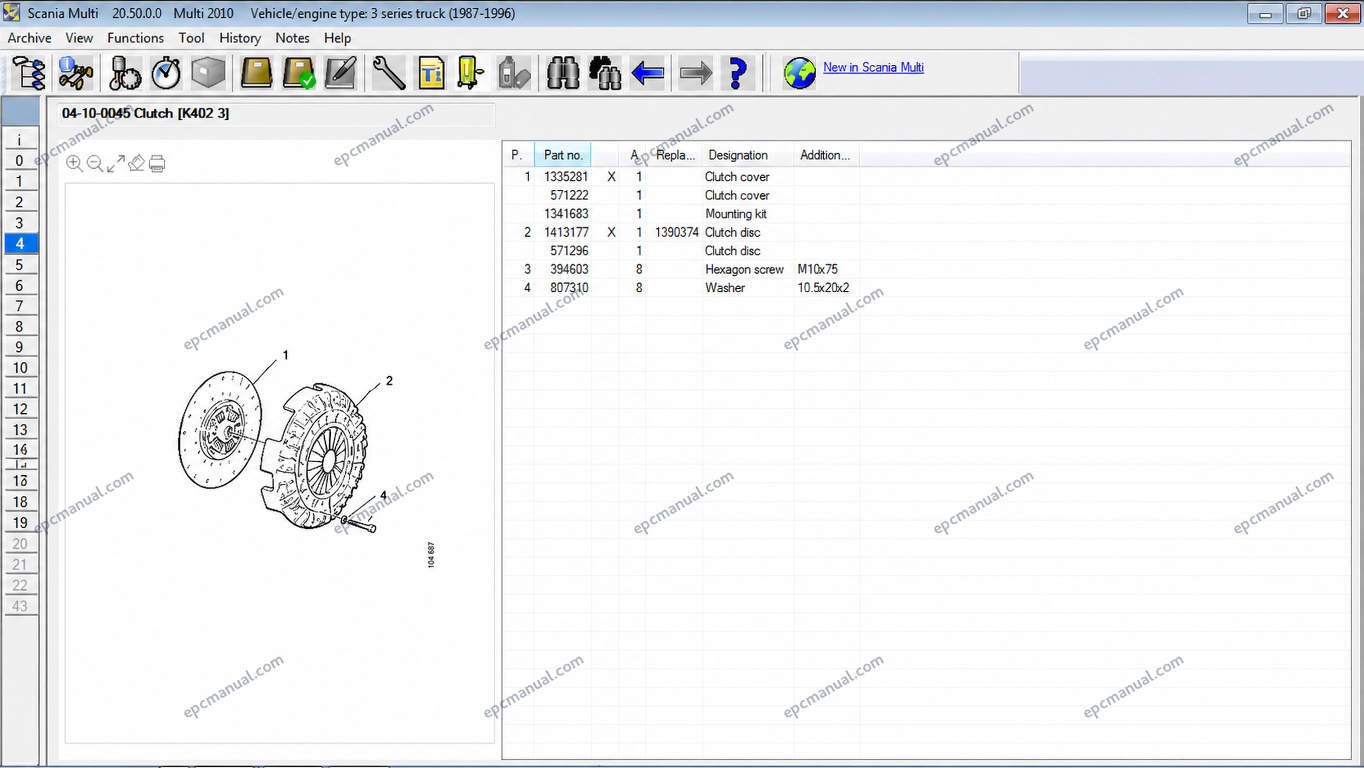Image resolution: width=1364 pixels, height=768 pixels.
Task: Select the wrench workshop tool icon
Action: pos(388,73)
